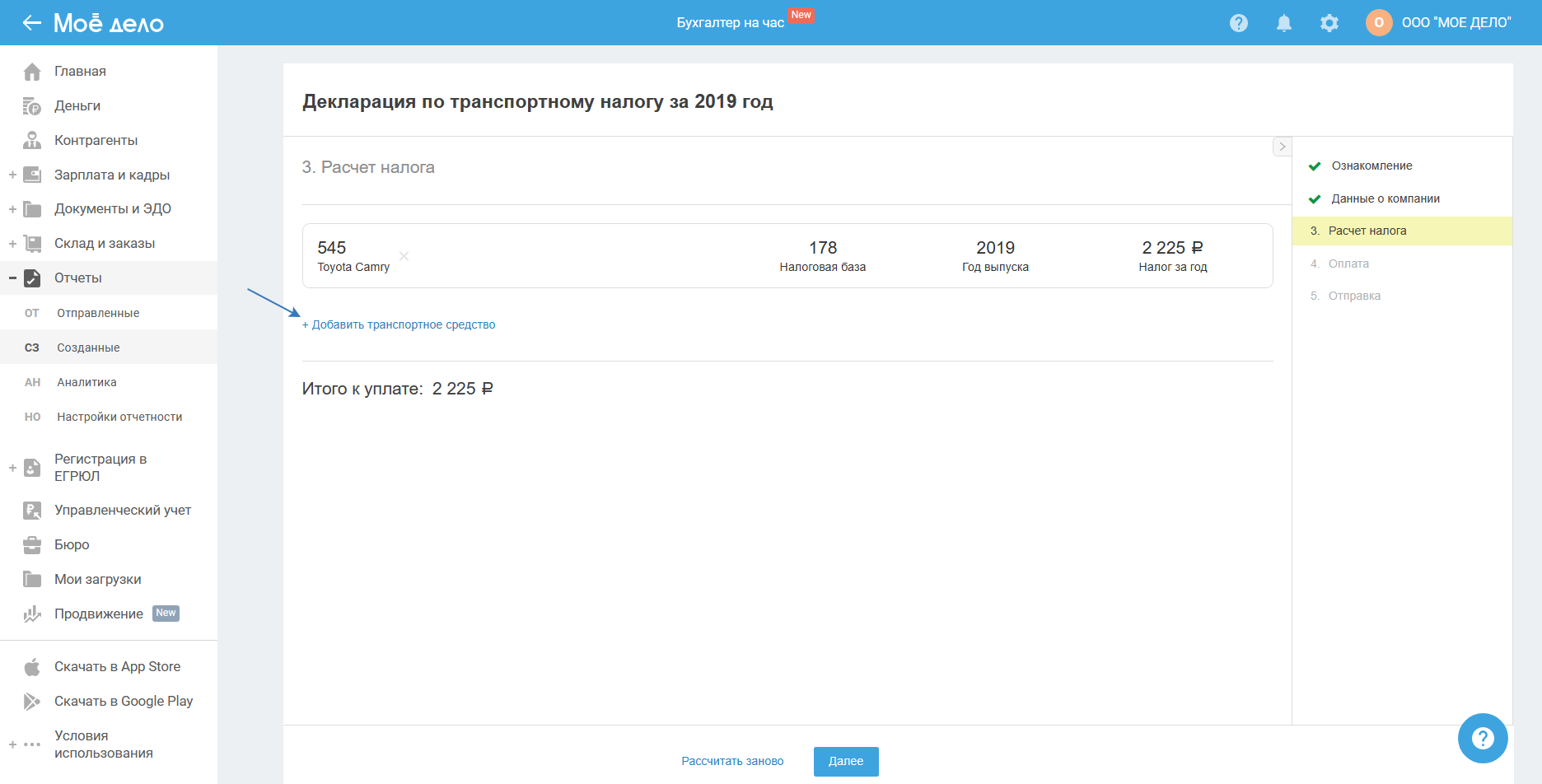Expand Документы и ЭДО section
The width and height of the screenshot is (1542, 784).
pos(12,209)
